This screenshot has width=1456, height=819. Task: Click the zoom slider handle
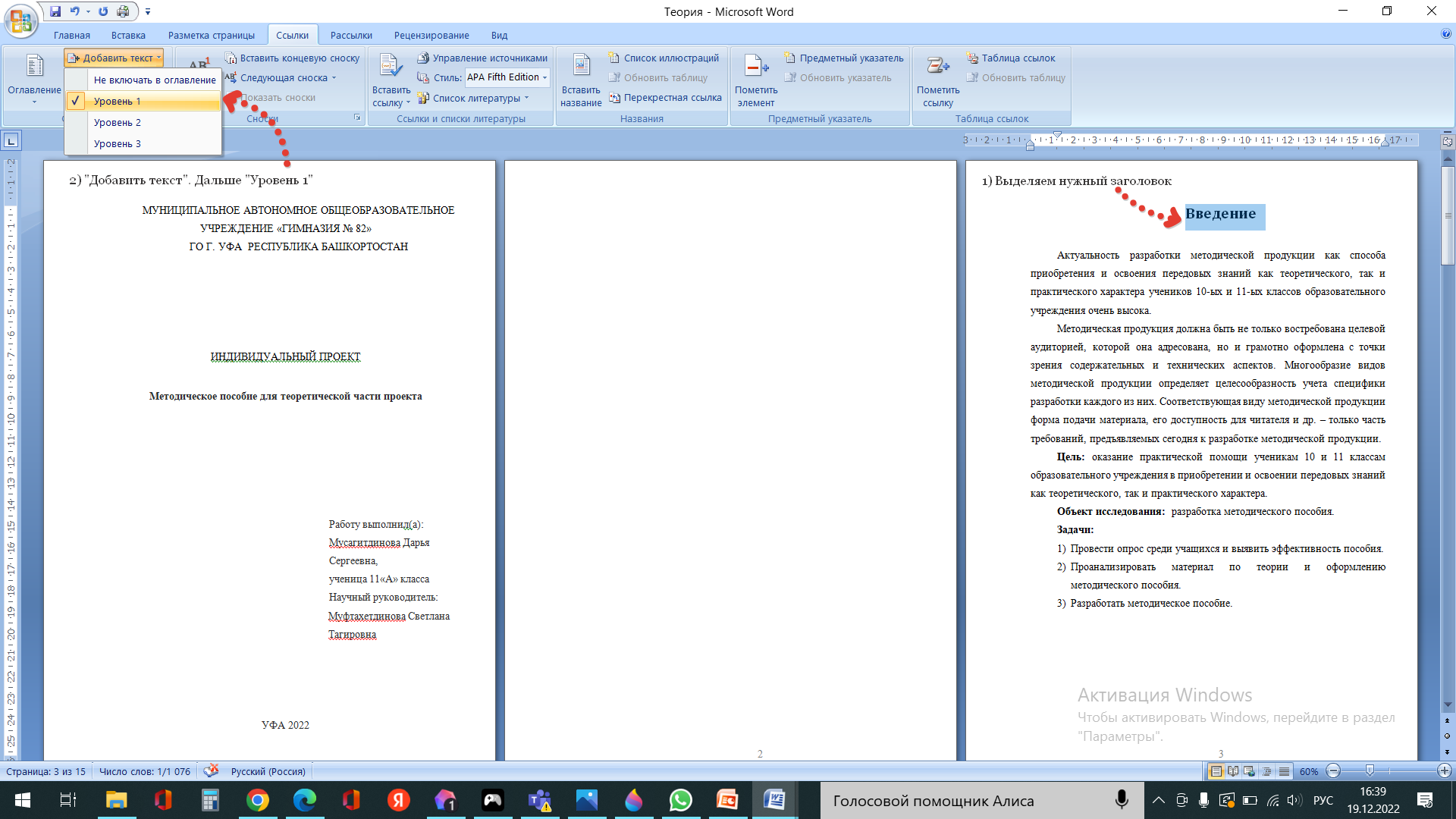point(1370,771)
